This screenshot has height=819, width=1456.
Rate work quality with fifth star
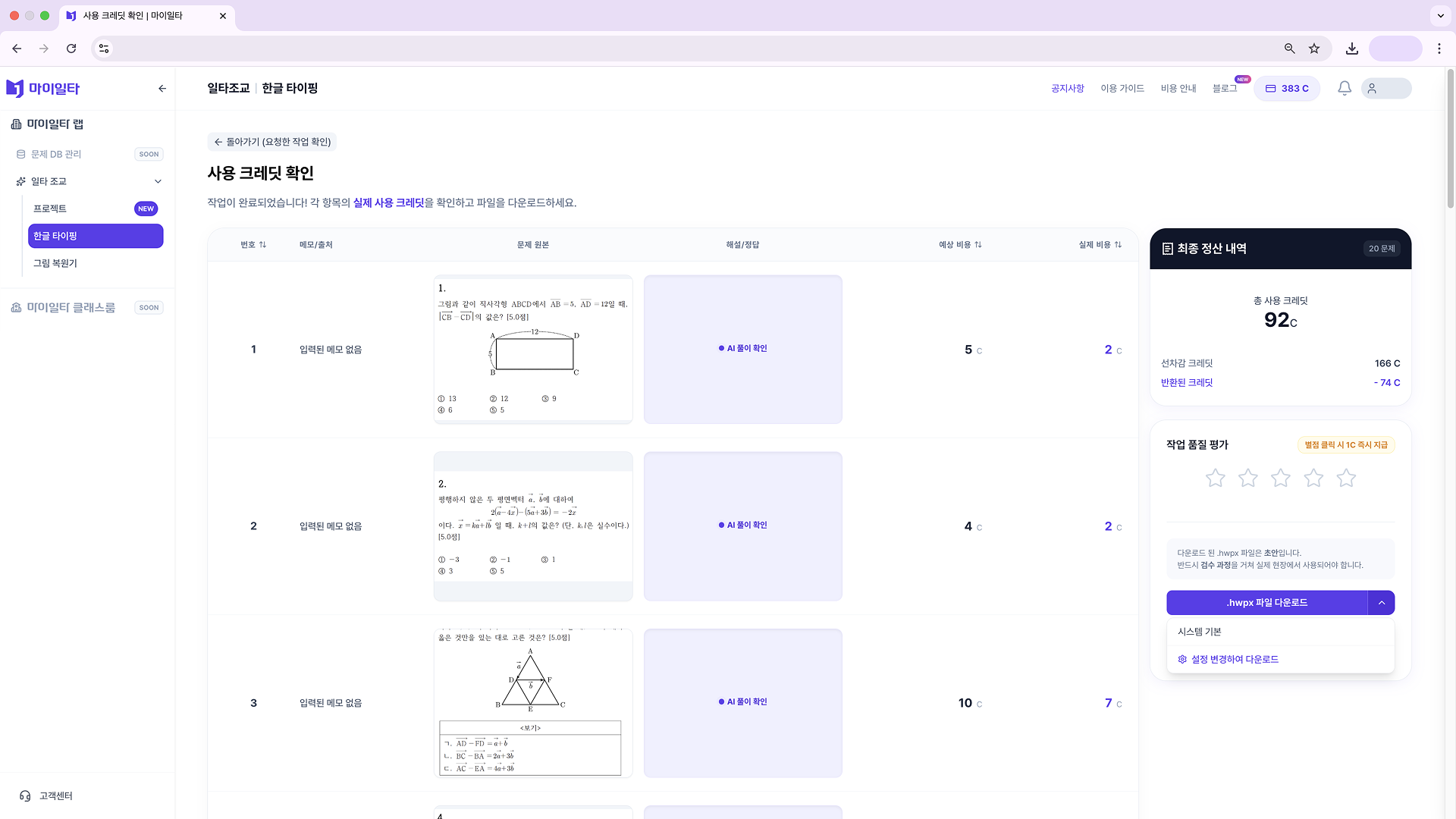1346,478
